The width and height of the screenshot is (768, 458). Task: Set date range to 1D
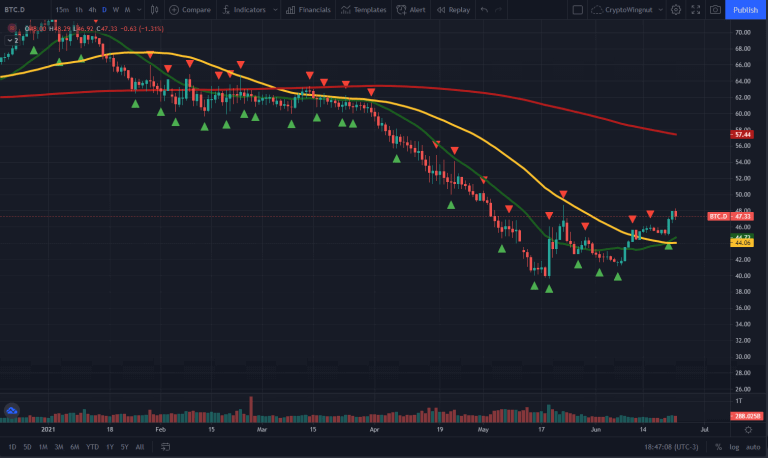pos(12,447)
